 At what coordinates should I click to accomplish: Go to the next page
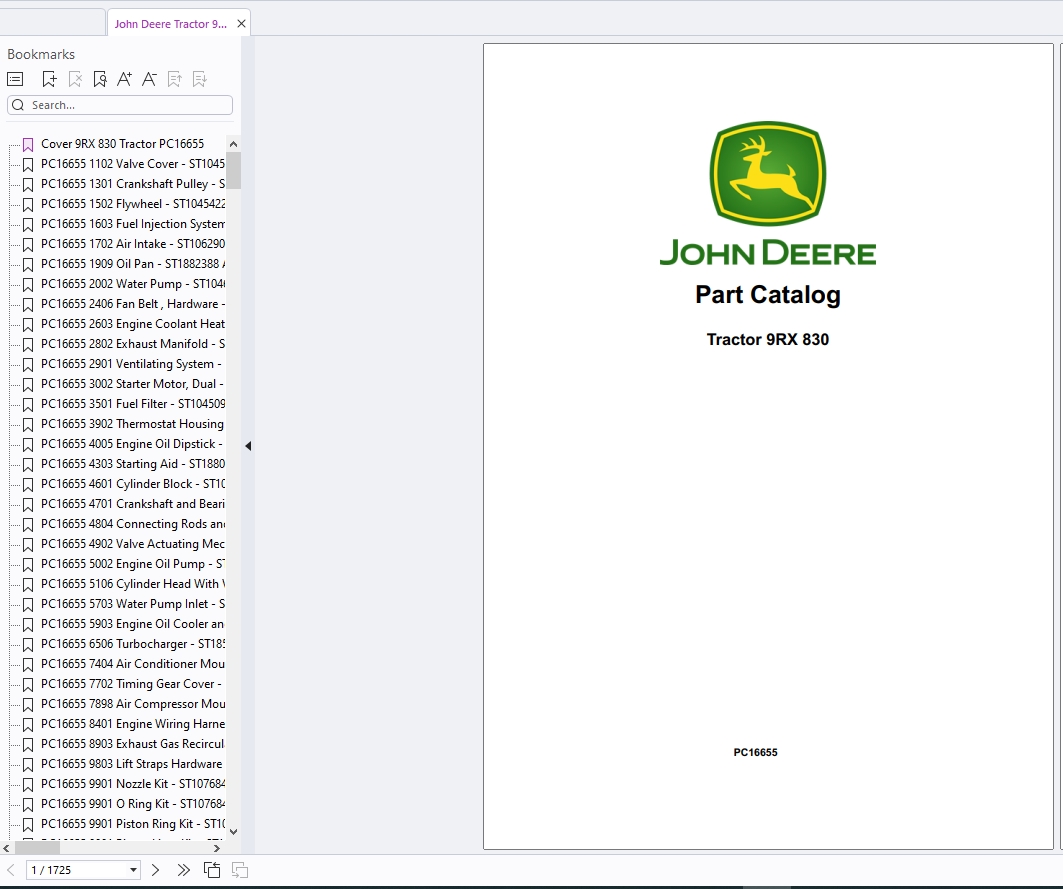(x=155, y=870)
